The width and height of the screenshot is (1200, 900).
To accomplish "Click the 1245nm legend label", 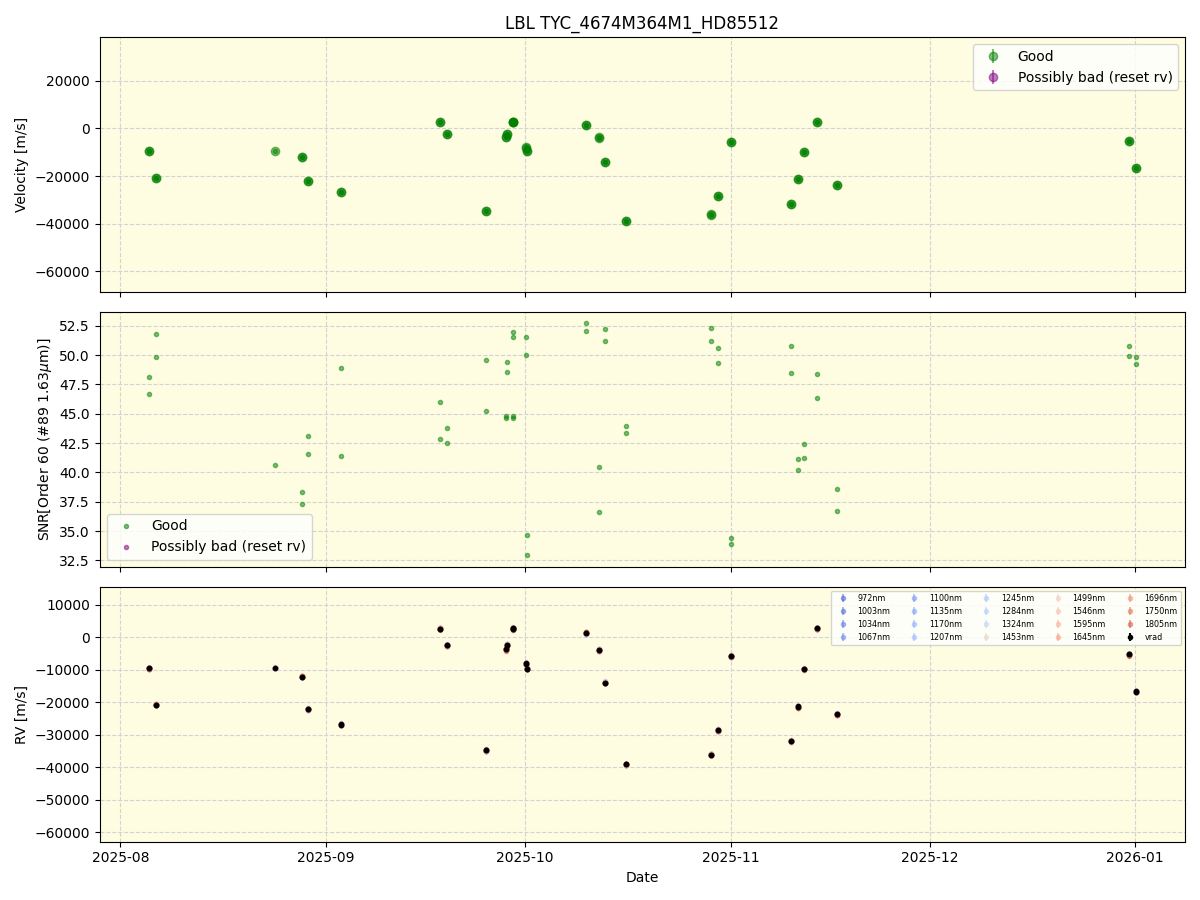I will [1018, 598].
